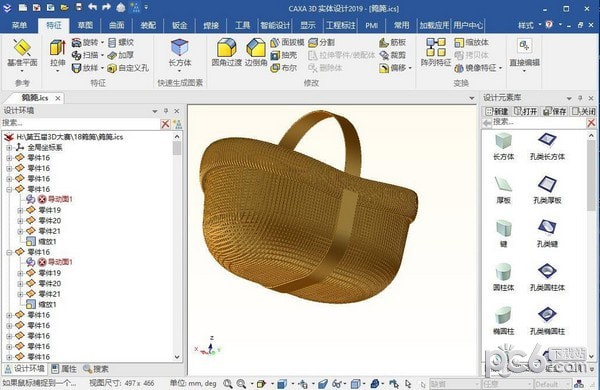The width and height of the screenshot is (600, 390).
Task: Expand the 偏移 dropdown arrow
Action: pyautogui.click(x=410, y=68)
